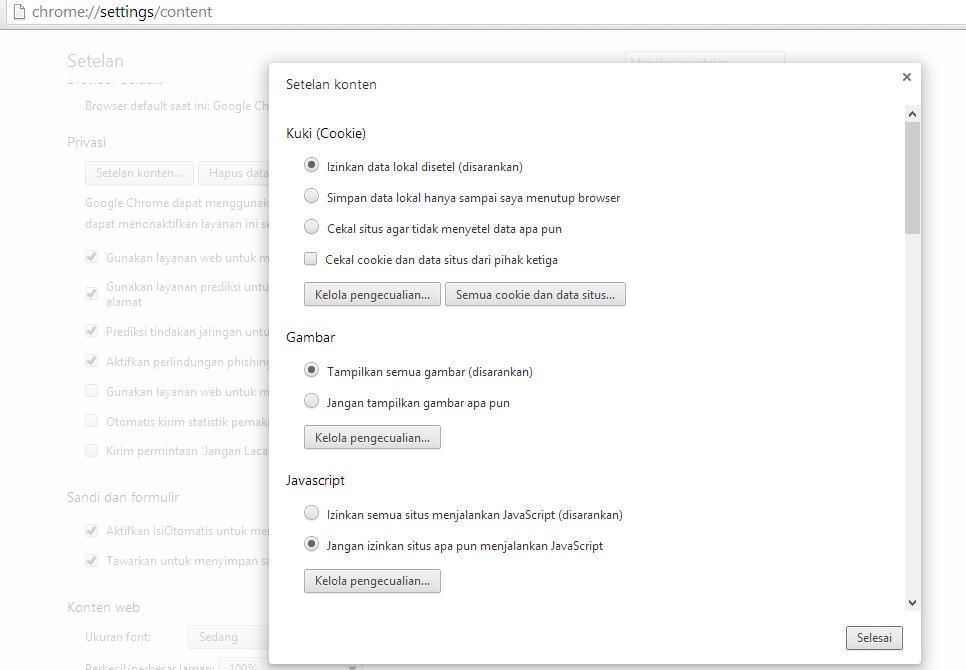This screenshot has height=670, width=966.
Task: Toggle 'Aktifkan IsiOtomatis' checkbox
Action: (x=92, y=530)
